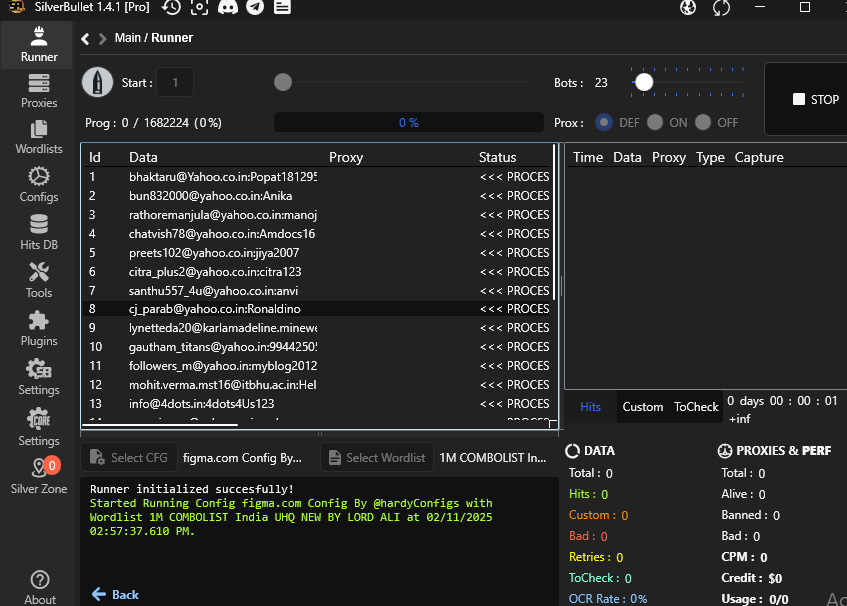Select the DEF proxy mode radio
The height and width of the screenshot is (606, 847).
pyautogui.click(x=604, y=122)
